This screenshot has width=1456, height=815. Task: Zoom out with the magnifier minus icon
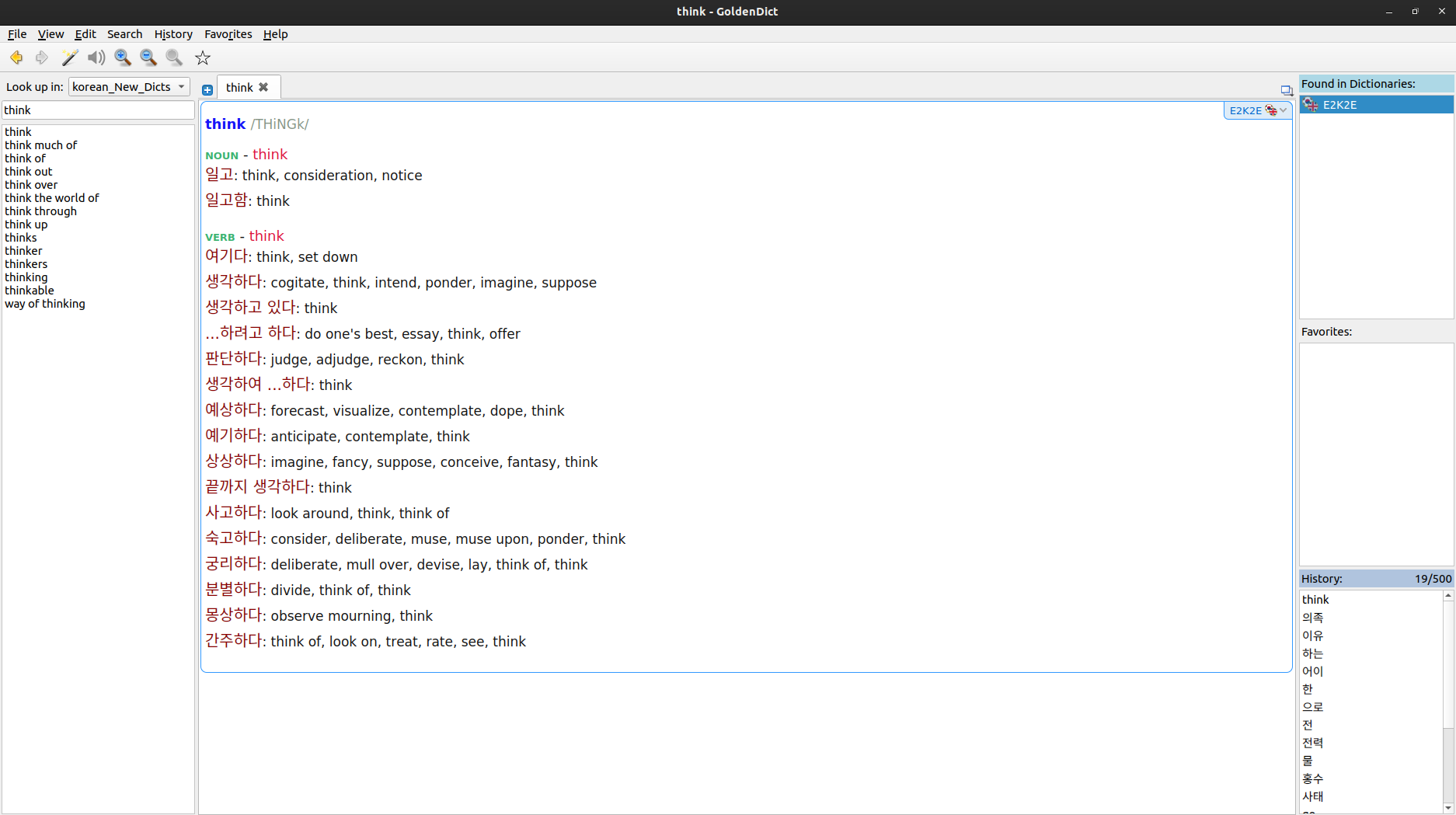[x=148, y=57]
